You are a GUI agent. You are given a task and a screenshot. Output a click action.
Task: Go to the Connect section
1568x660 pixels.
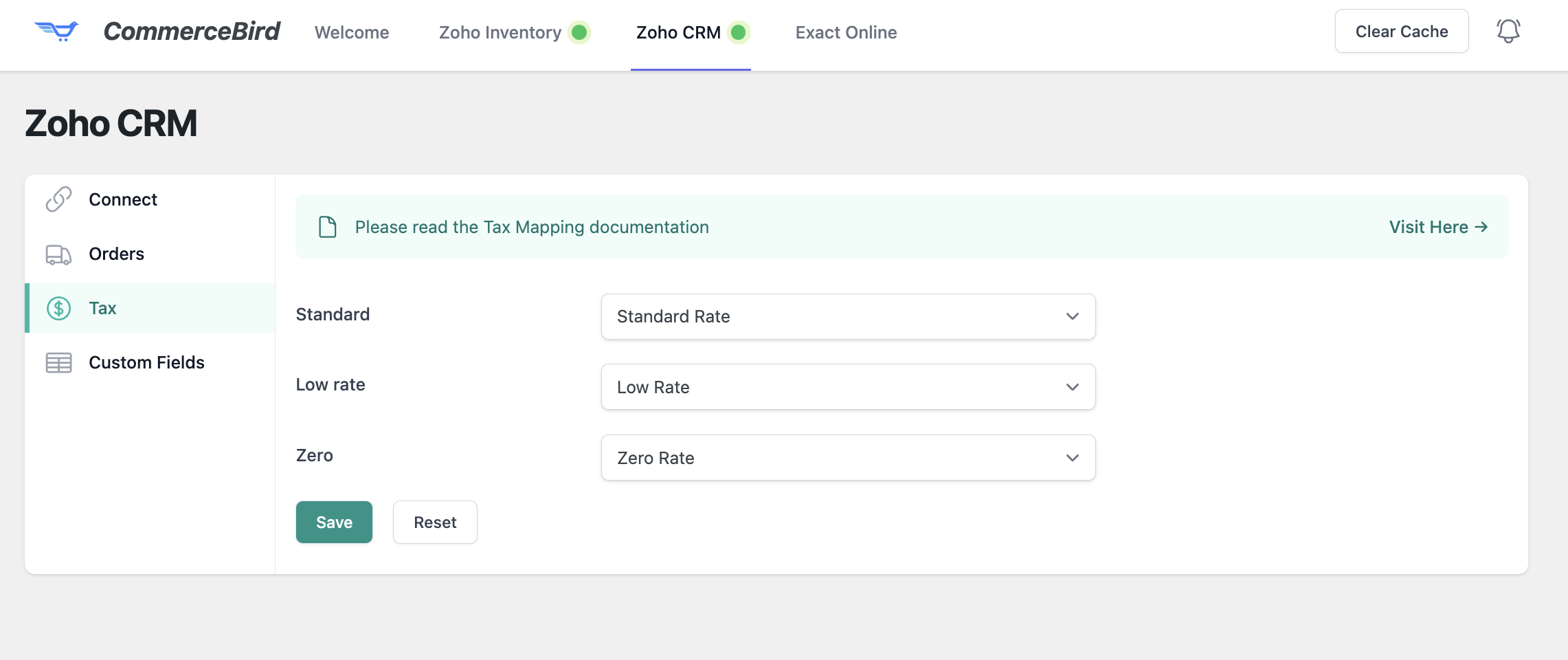pos(150,199)
